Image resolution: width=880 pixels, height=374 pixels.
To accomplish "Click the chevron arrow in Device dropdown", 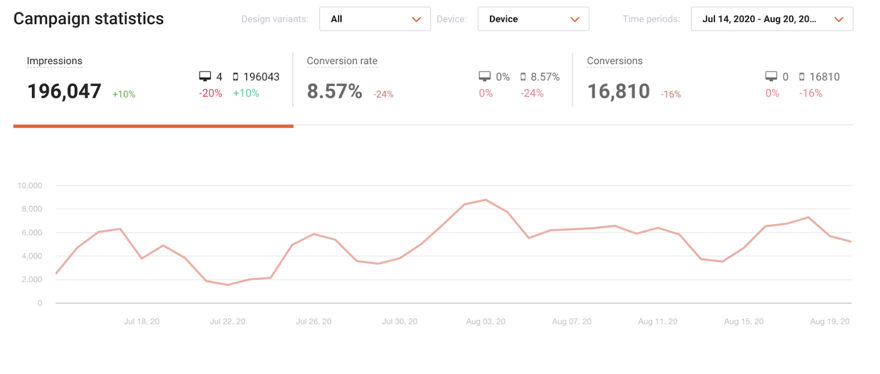I will (x=575, y=19).
